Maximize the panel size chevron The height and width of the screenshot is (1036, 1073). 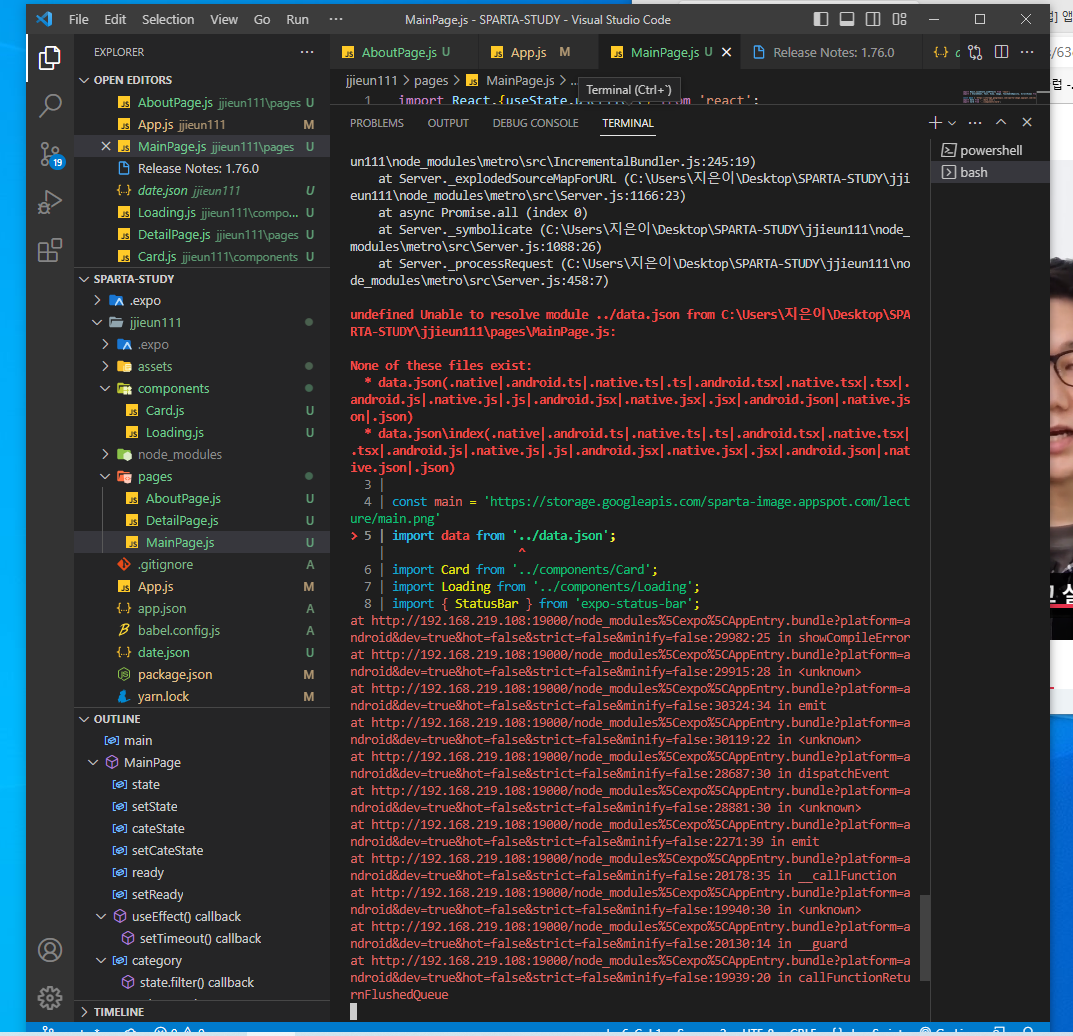(1000, 122)
